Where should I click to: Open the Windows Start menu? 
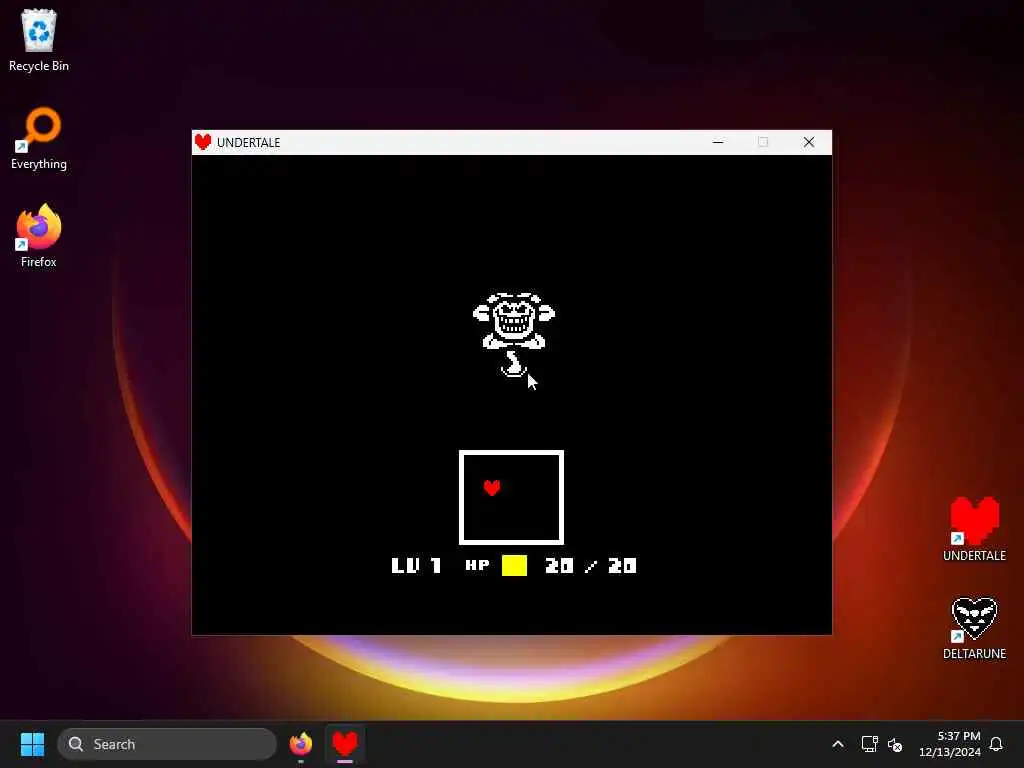32,744
